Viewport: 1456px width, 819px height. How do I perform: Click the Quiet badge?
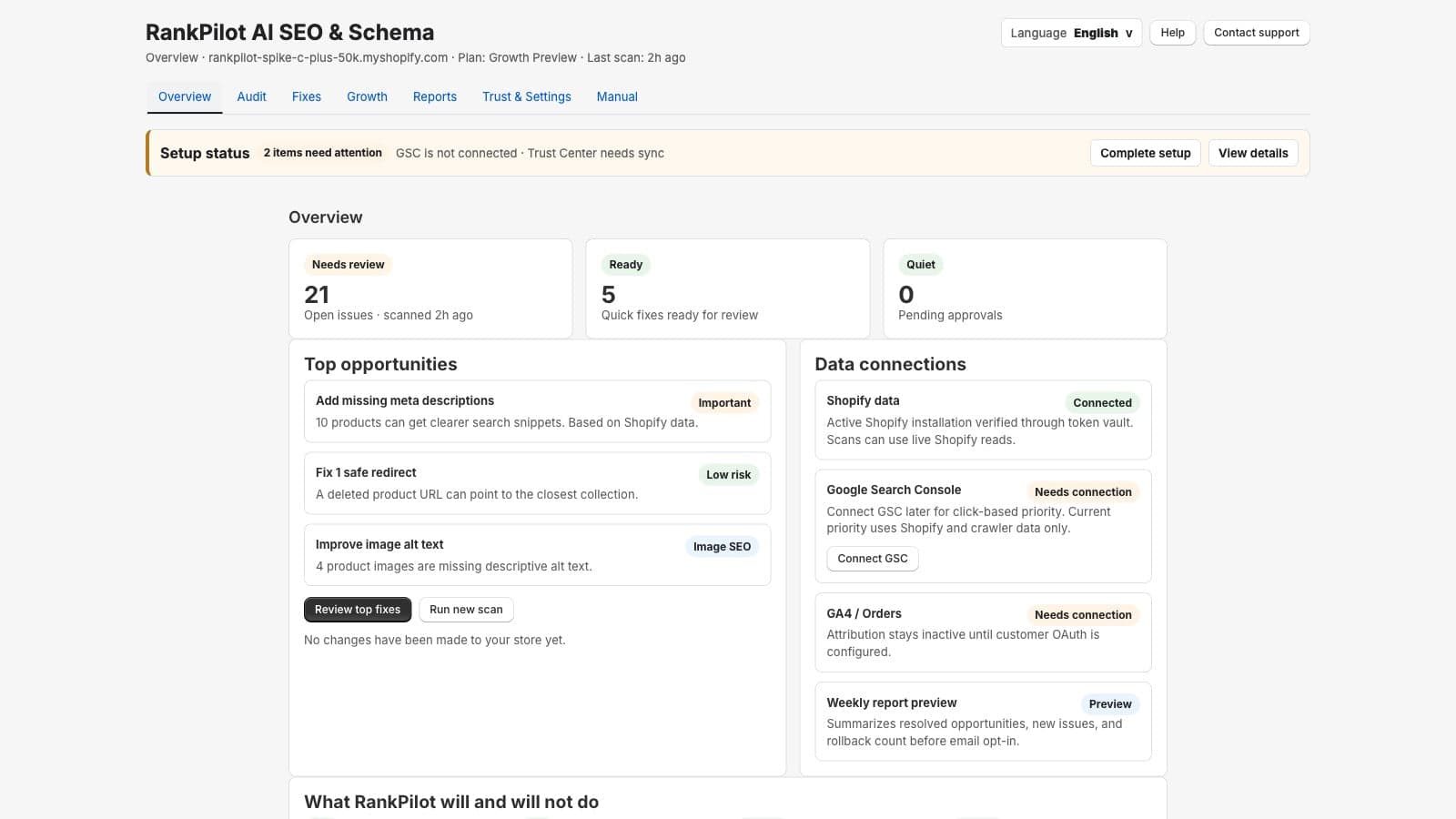click(x=920, y=265)
